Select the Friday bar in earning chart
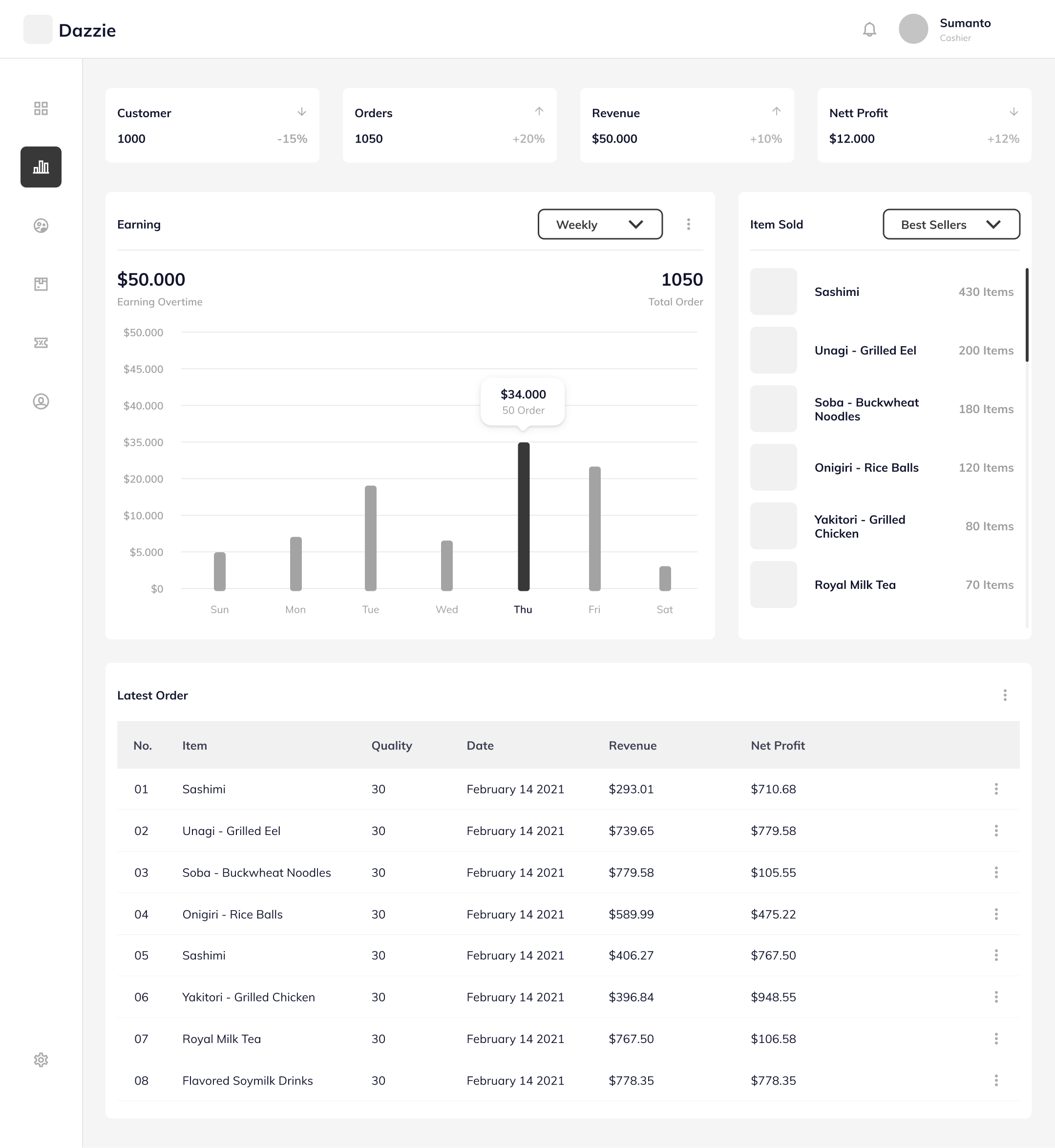1055x1148 pixels. click(594, 529)
